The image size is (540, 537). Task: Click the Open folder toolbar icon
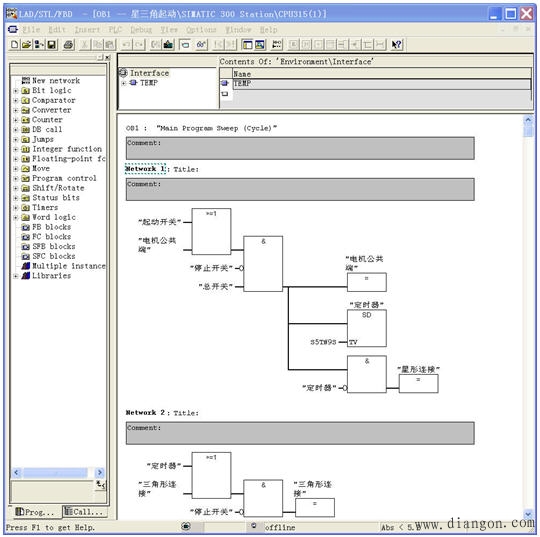click(x=27, y=44)
